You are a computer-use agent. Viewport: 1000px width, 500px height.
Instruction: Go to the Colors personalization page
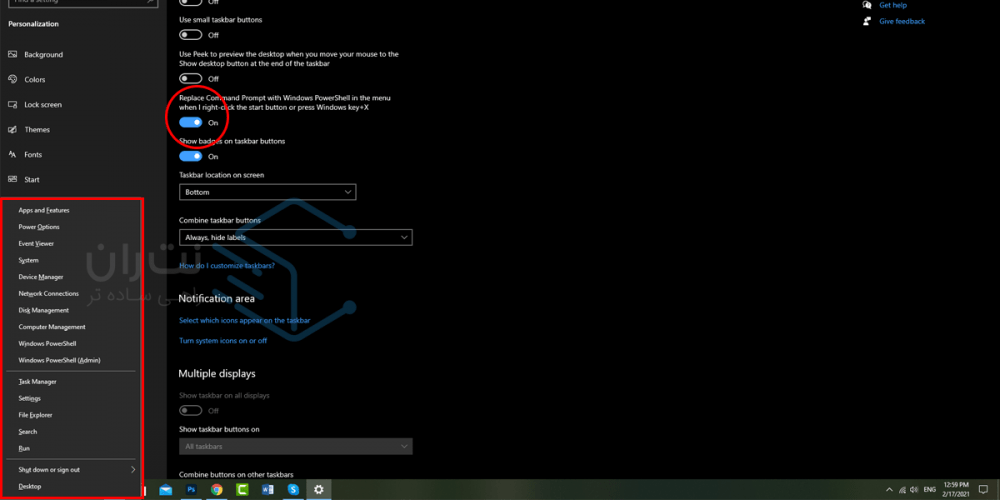35,80
